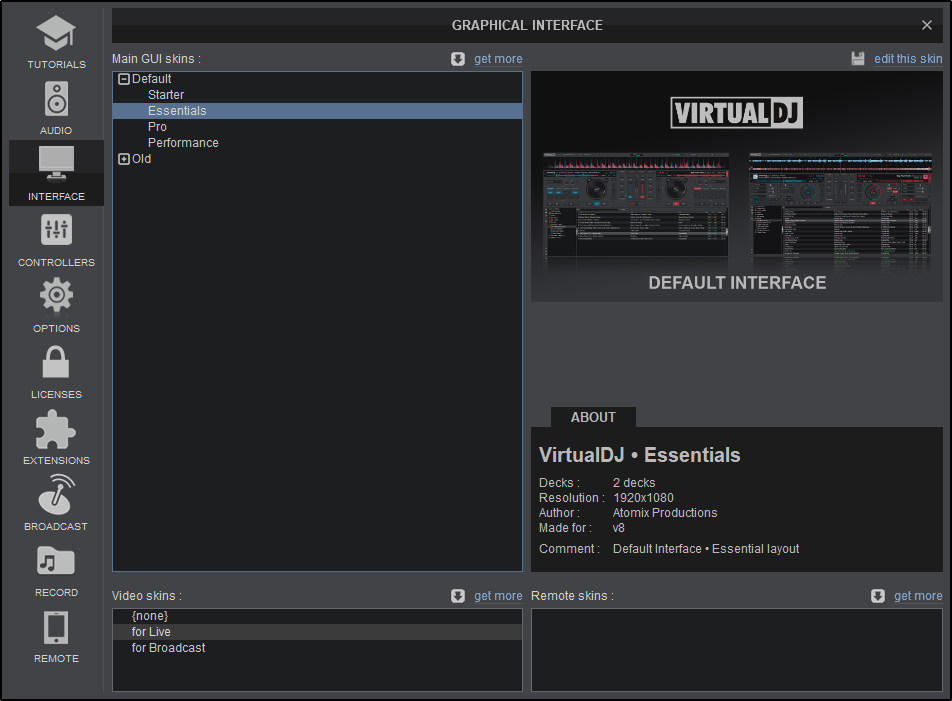This screenshot has width=952, height=701.
Task: Open the Tutorials graduation cap icon
Action: point(56,32)
